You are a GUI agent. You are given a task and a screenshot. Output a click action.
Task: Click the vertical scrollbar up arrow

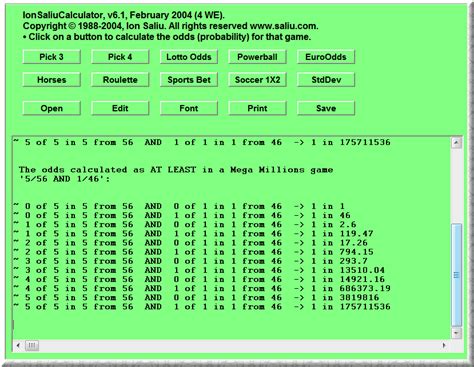456,143
